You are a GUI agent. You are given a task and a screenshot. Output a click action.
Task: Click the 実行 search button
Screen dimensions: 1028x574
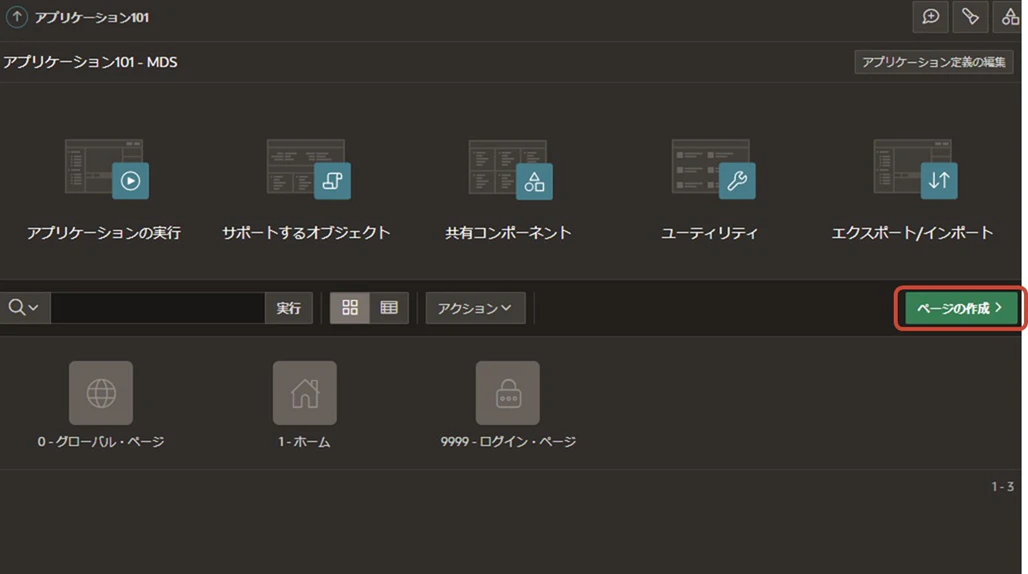coord(288,307)
